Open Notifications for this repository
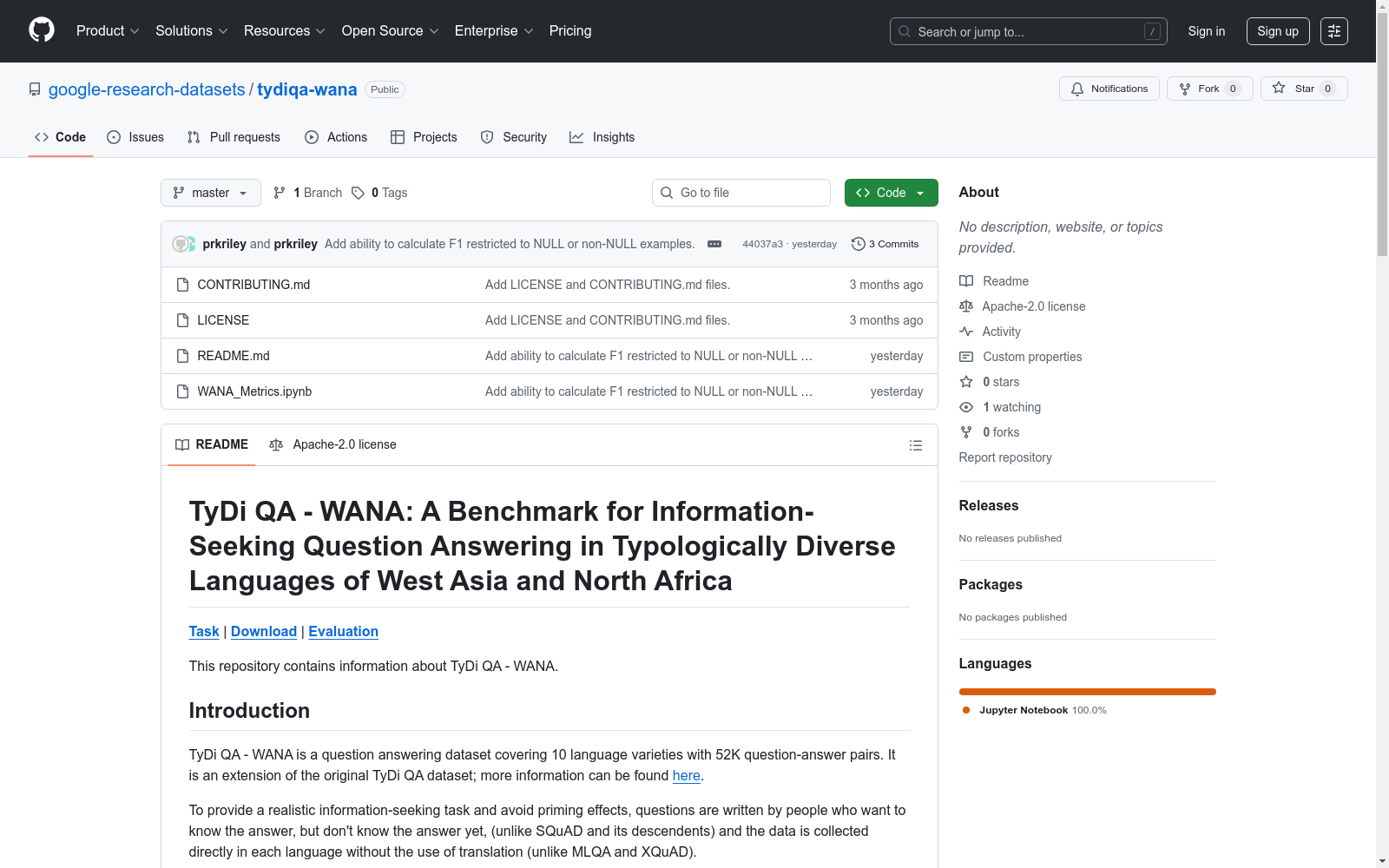The image size is (1389, 868). (x=1109, y=89)
